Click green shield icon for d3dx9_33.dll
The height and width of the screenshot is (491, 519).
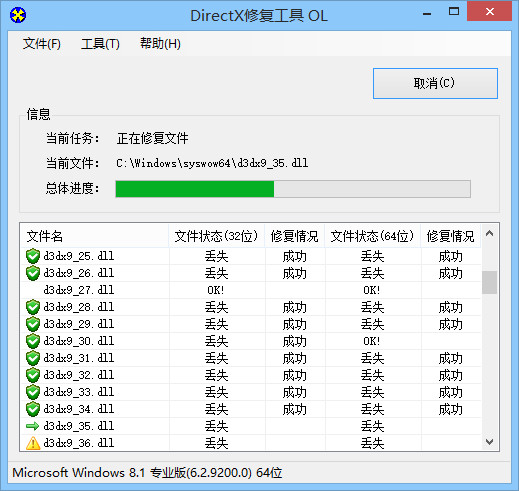(x=33, y=392)
